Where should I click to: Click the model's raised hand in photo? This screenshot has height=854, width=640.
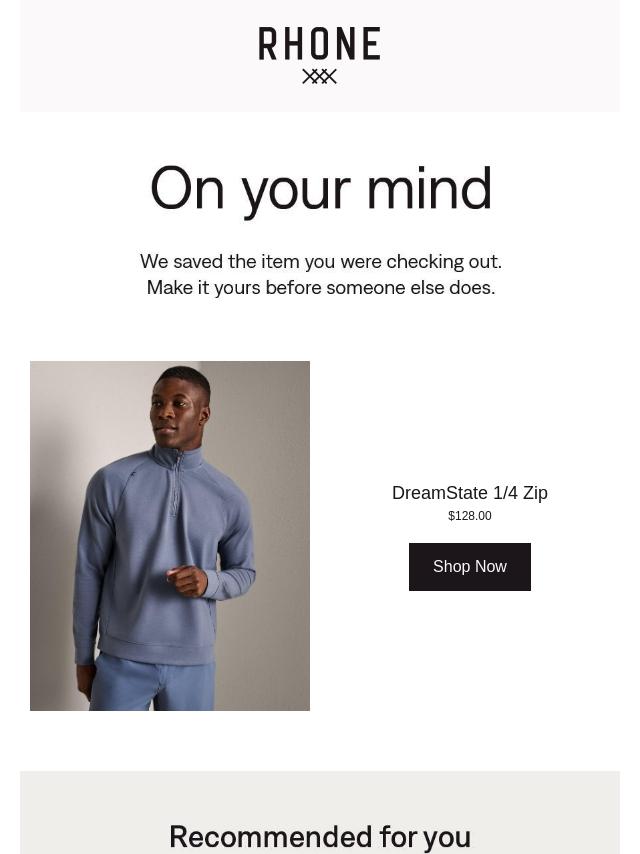(187, 581)
